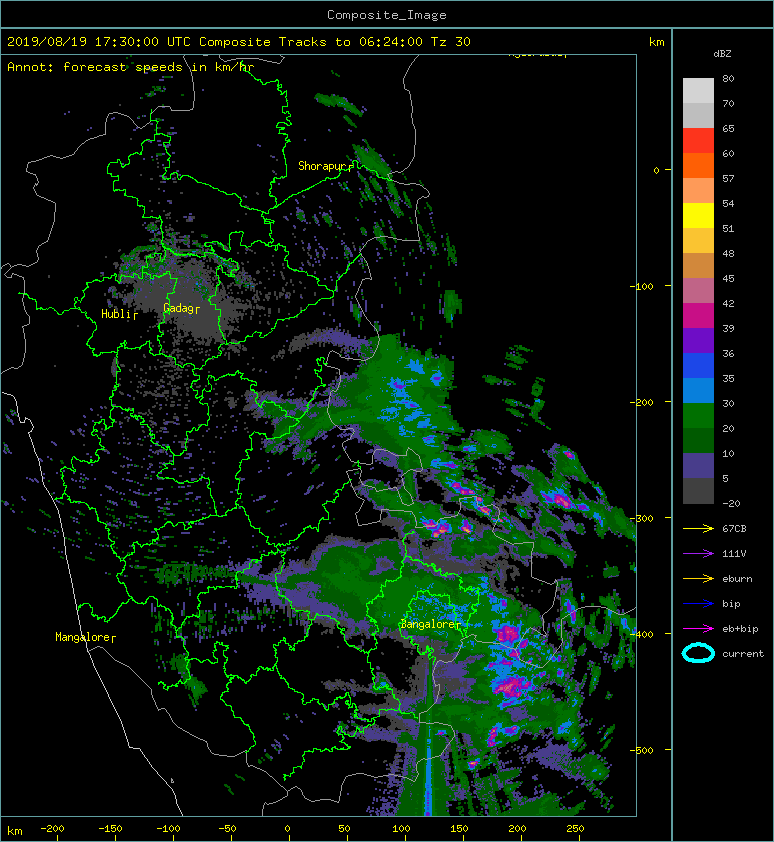Select the deep orange swatch between 60 and 57
The height and width of the screenshot is (842, 774).
pyautogui.click(x=698, y=165)
